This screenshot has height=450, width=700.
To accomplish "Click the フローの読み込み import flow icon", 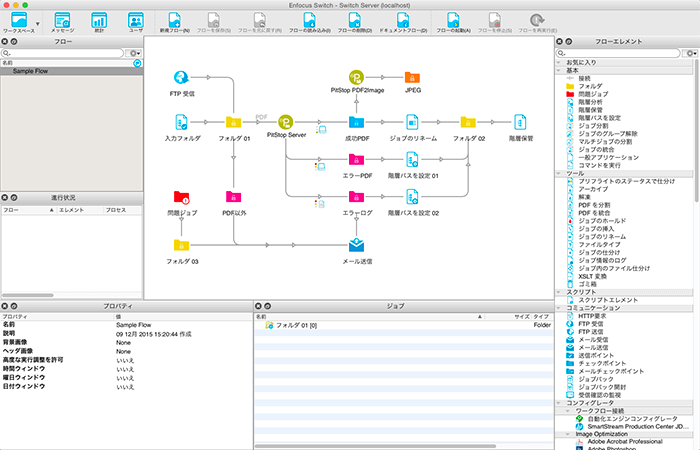I will 309,21.
